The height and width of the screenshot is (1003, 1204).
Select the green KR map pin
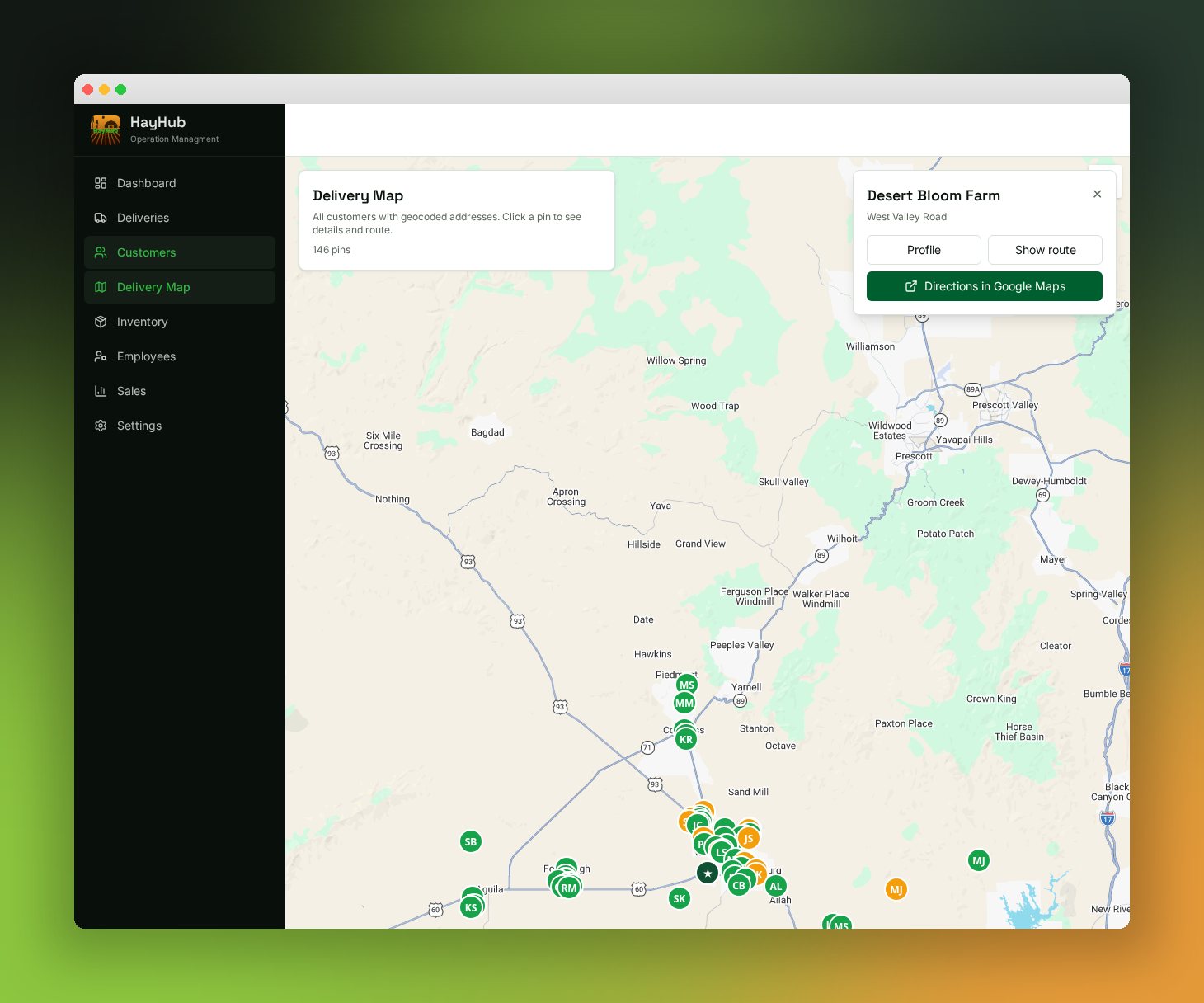click(x=686, y=739)
